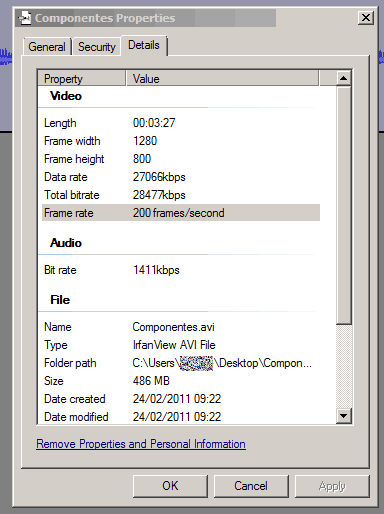384x514 pixels.
Task: Select the Details tab
Action: pyautogui.click(x=144, y=45)
